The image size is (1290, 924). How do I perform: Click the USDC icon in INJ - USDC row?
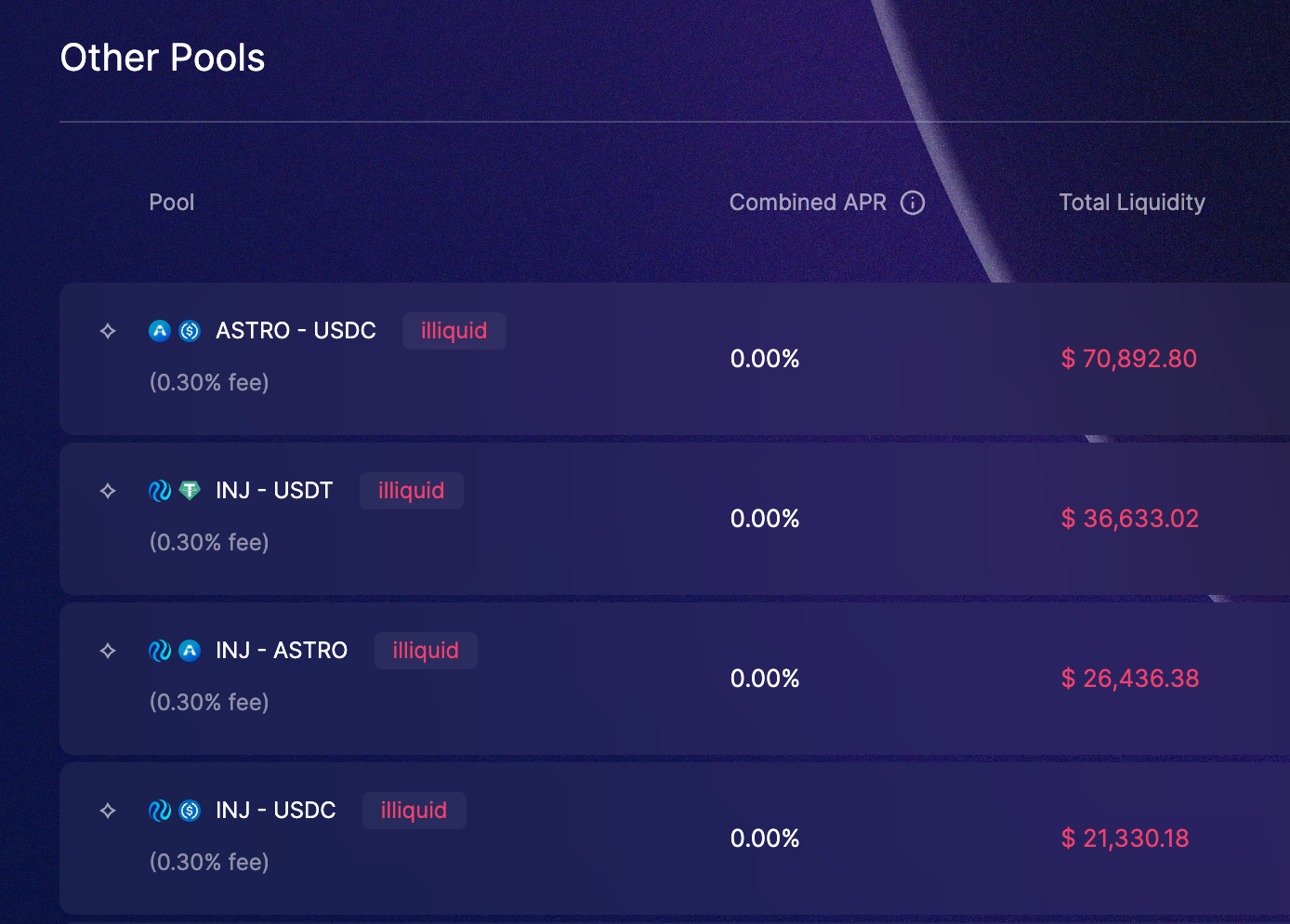pyautogui.click(x=190, y=811)
